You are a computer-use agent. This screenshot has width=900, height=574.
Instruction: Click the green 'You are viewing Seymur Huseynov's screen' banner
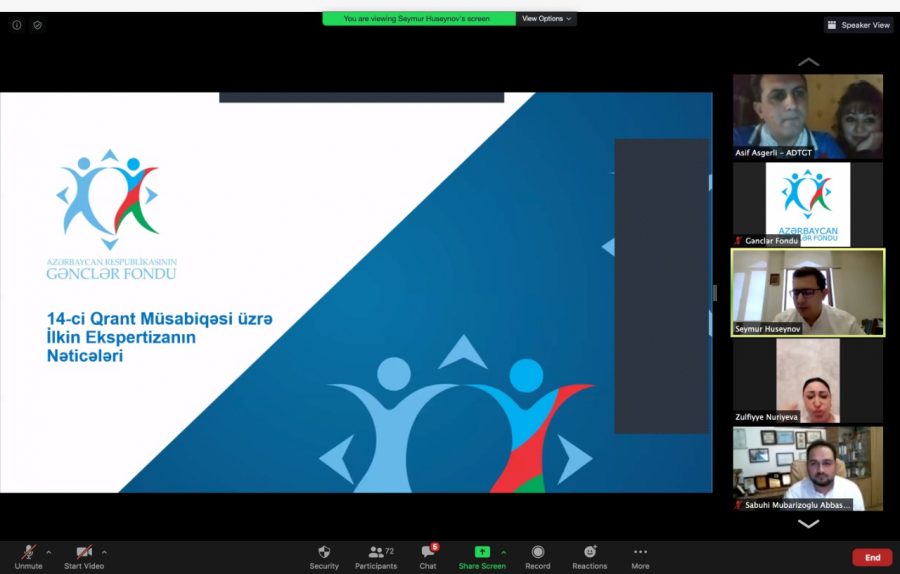click(419, 18)
